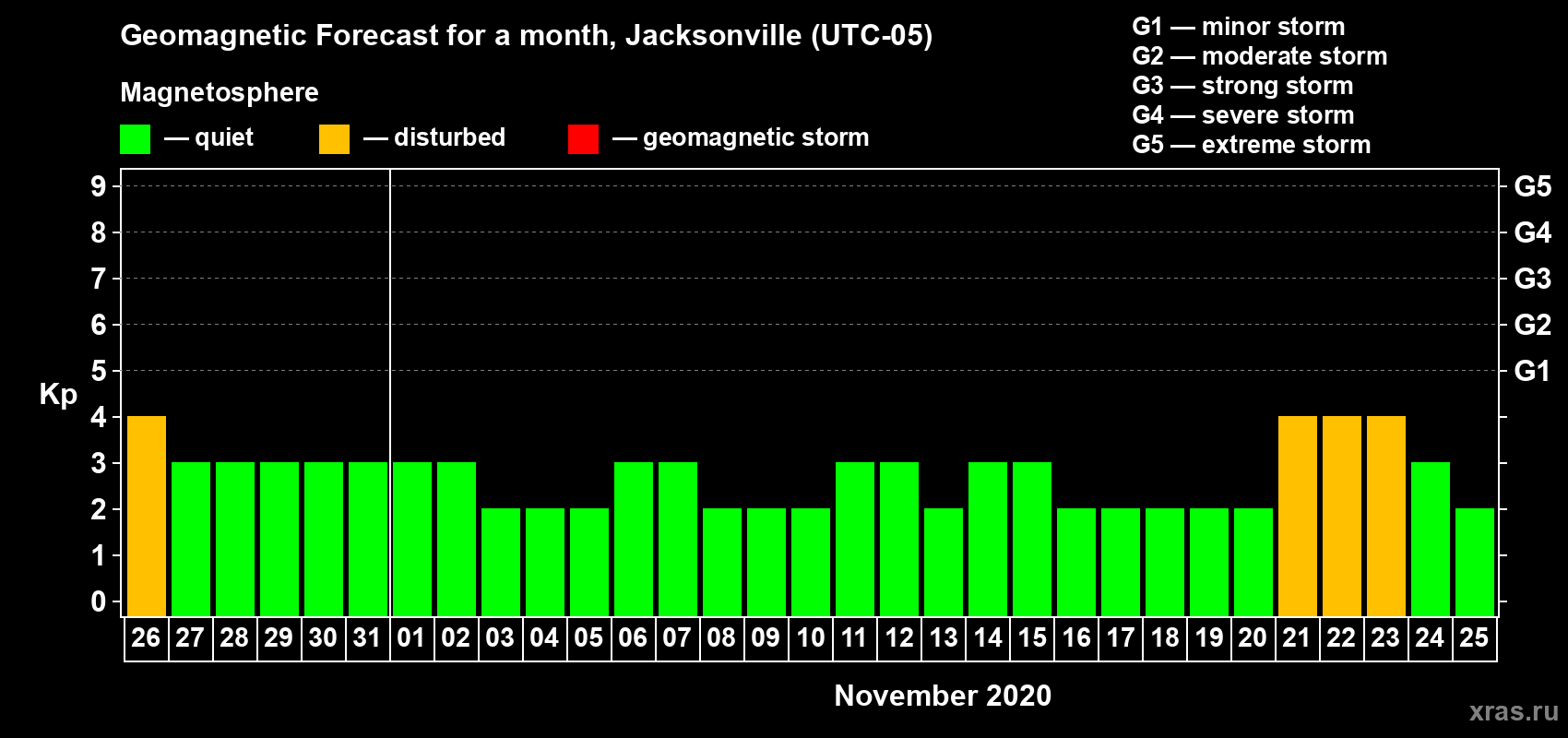Click the 'G3 — strong storm' legend line
This screenshot has width=1568, height=738.
point(1242,86)
